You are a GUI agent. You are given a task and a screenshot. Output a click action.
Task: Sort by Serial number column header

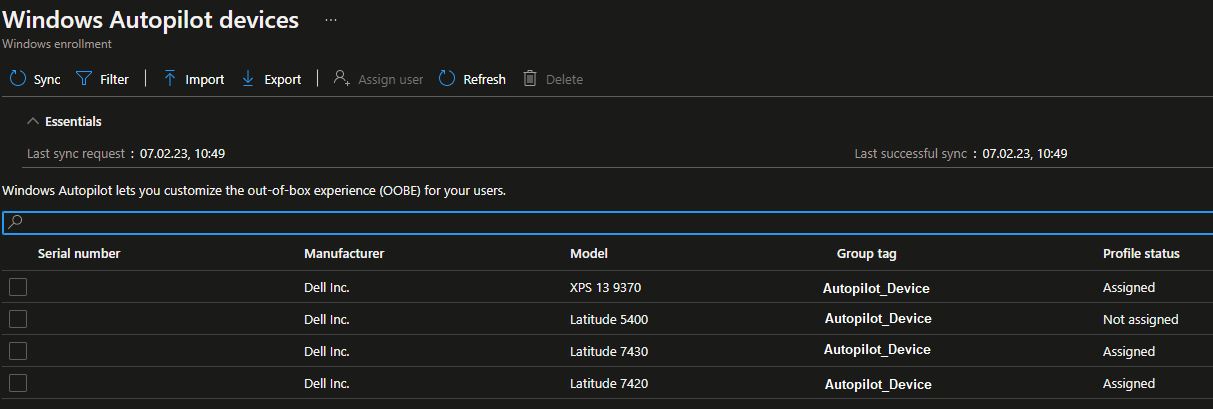coord(79,254)
